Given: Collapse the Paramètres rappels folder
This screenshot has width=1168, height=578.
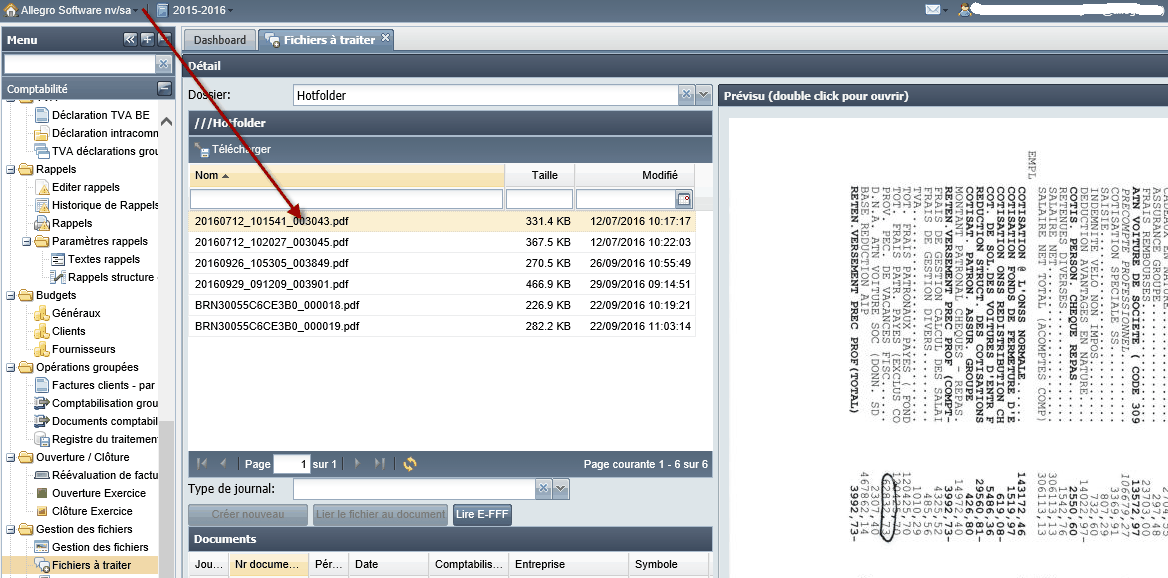Looking at the screenshot, I should tap(26, 241).
